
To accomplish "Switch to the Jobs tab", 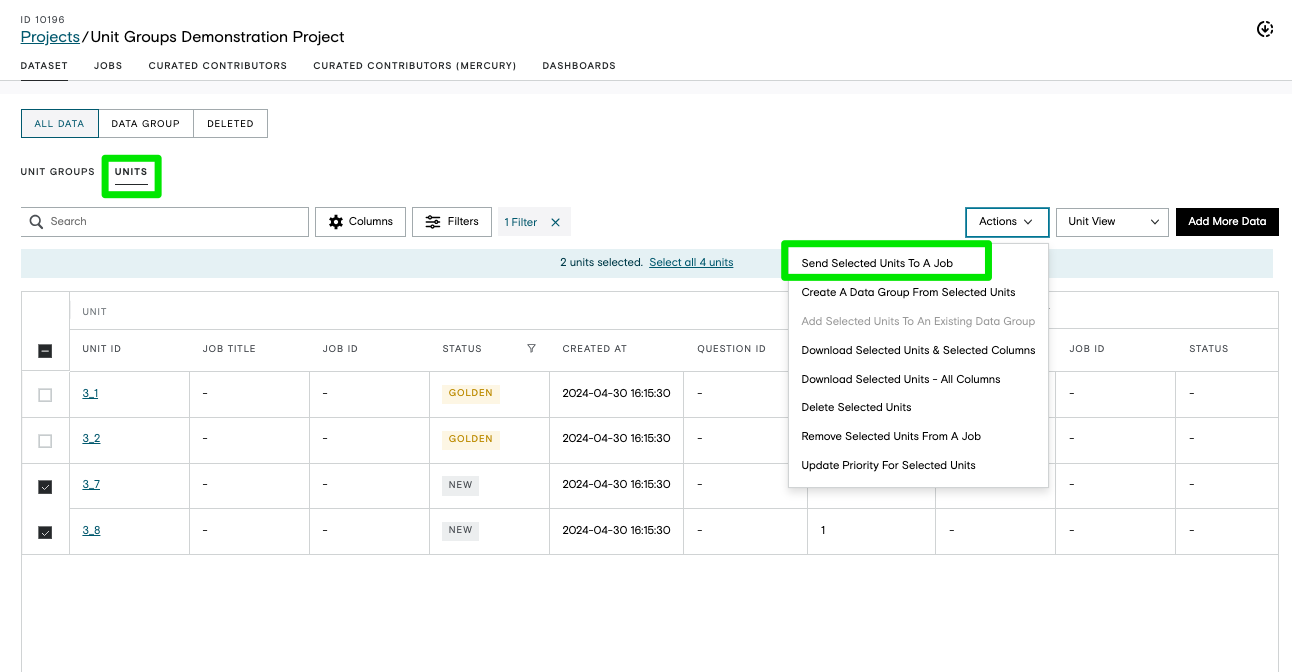I will coord(108,66).
